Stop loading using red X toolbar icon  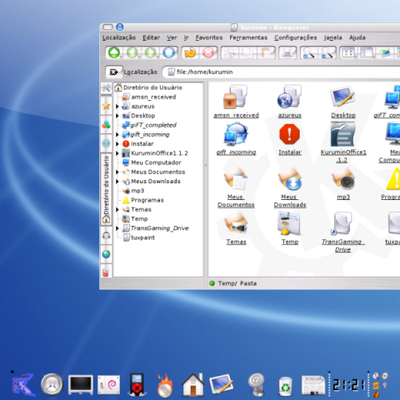click(x=209, y=53)
